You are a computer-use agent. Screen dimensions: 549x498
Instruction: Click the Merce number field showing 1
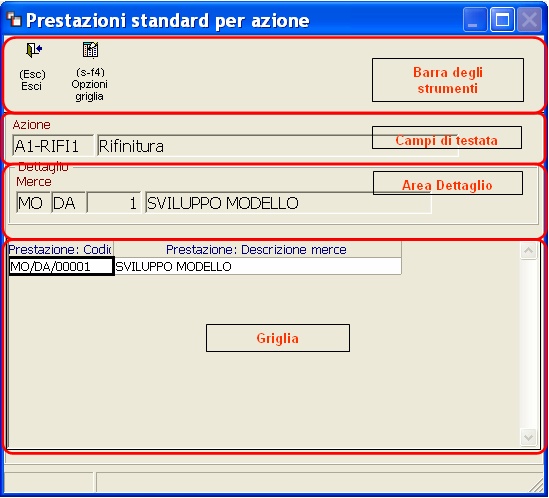pyautogui.click(x=114, y=202)
